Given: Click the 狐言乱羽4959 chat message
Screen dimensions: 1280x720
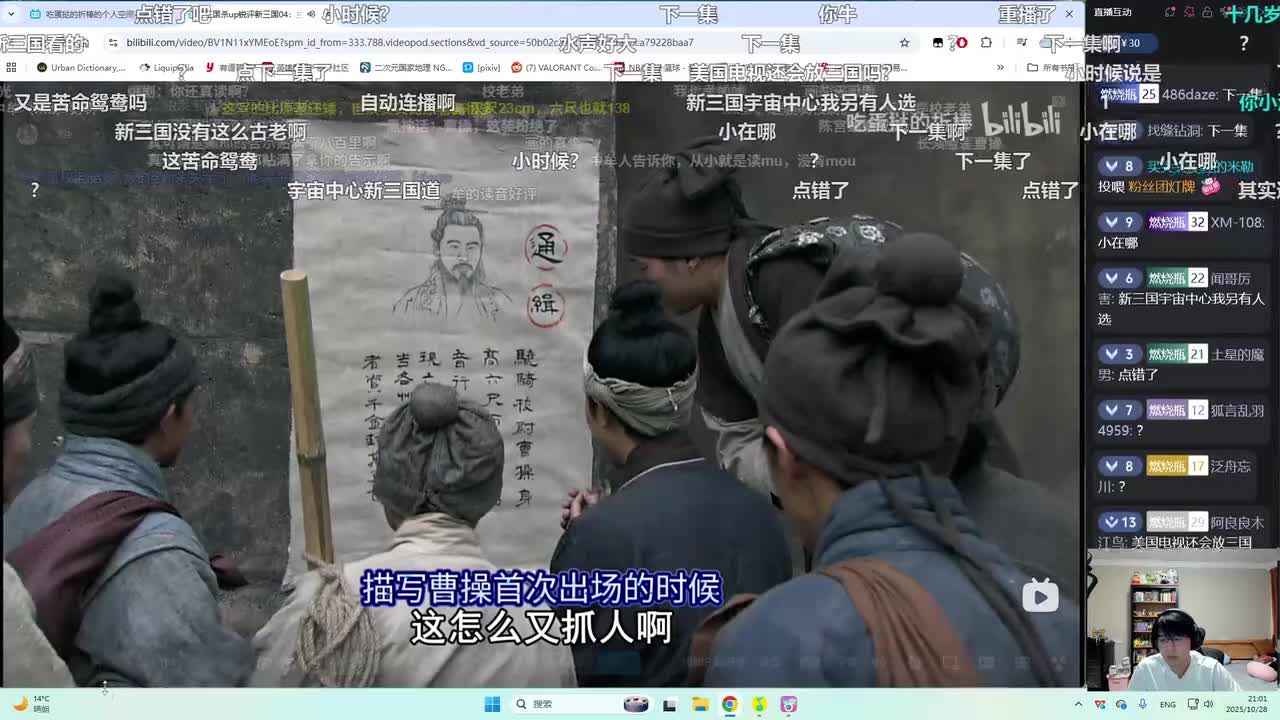Looking at the screenshot, I should tap(1183, 420).
